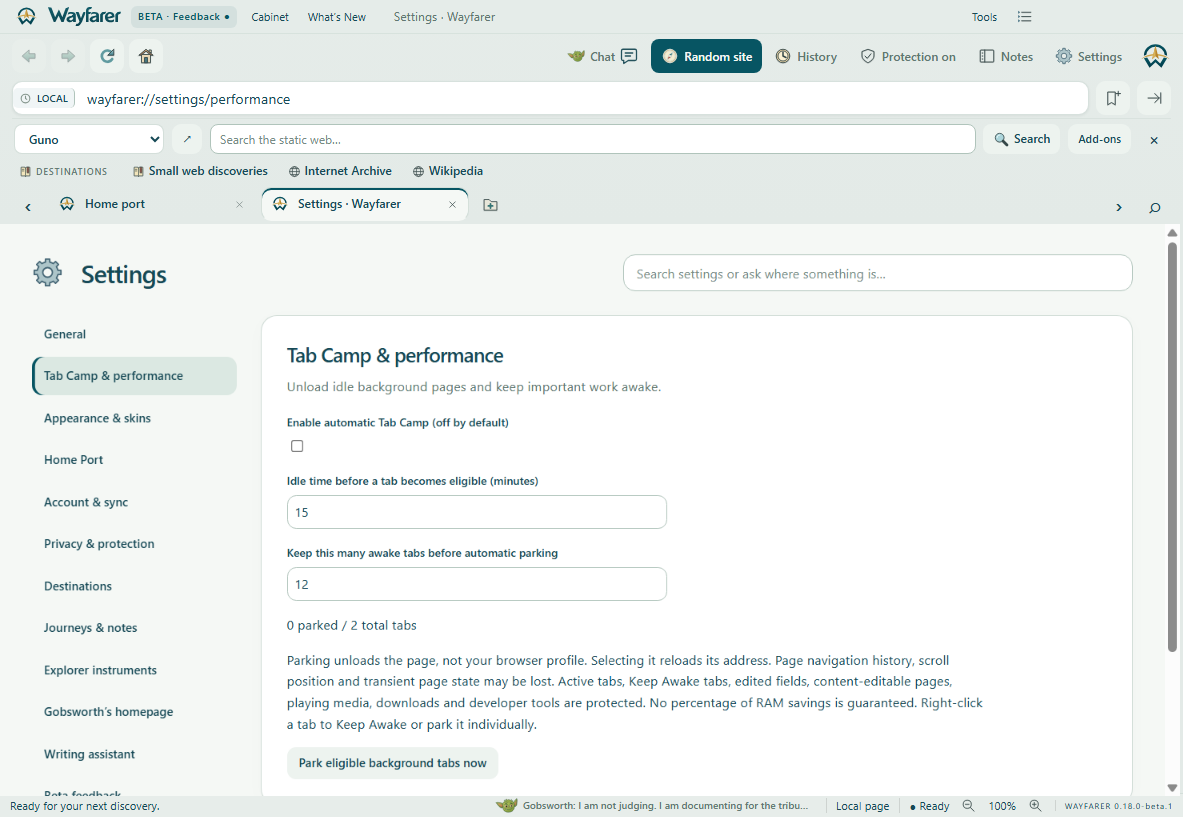The width and height of the screenshot is (1183, 817).
Task: Open the Guno search engine dropdown
Action: click(89, 140)
